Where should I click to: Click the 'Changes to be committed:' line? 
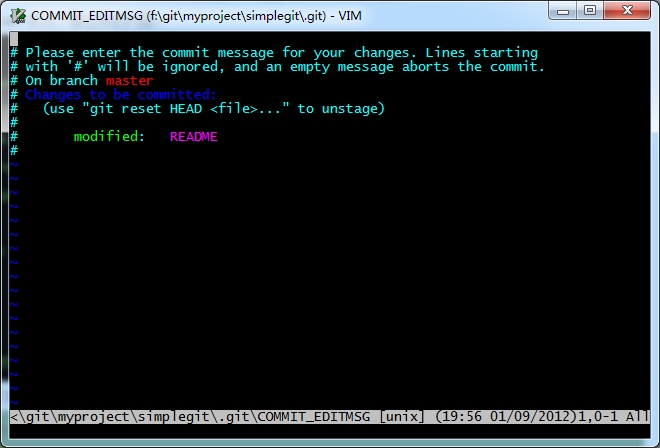click(x=120, y=94)
